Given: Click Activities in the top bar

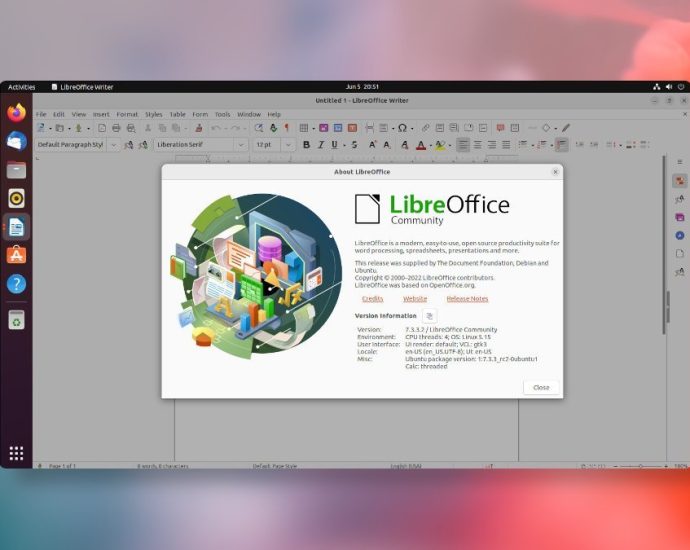Looking at the screenshot, I should 22,87.
